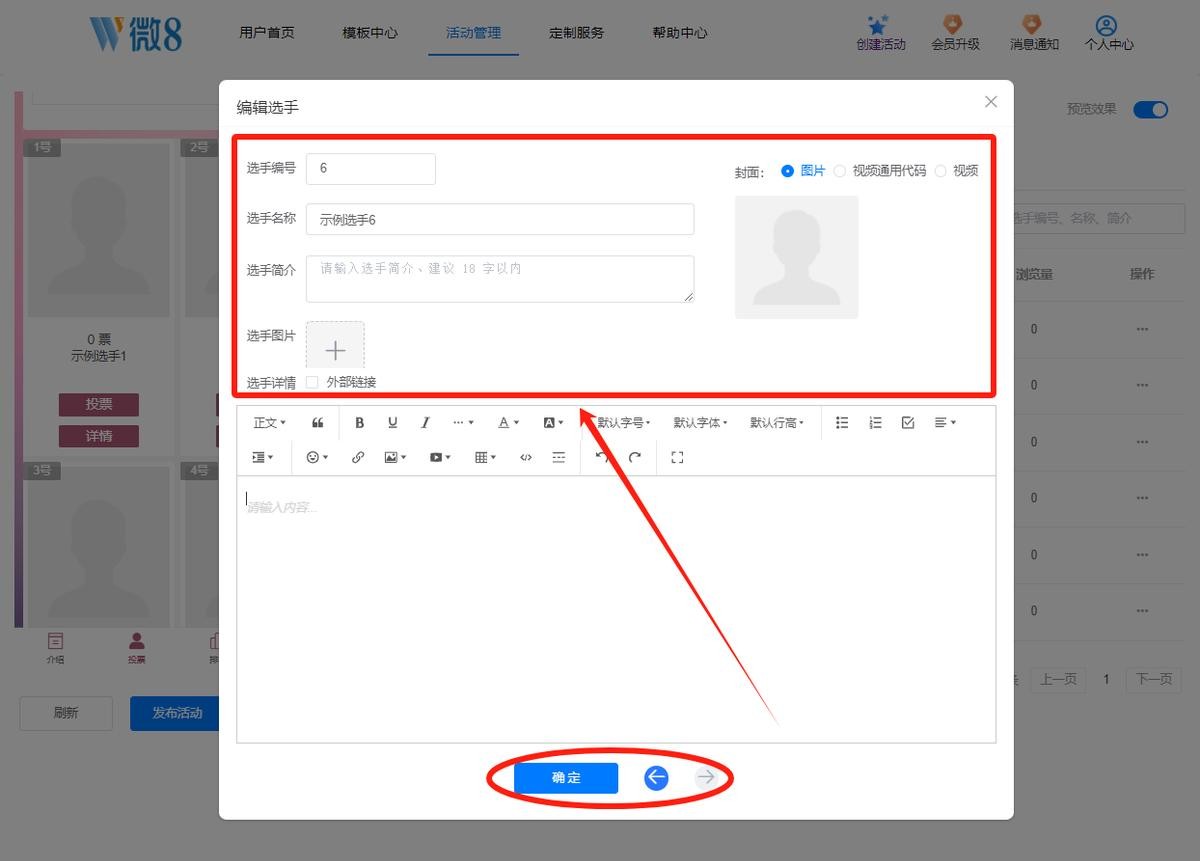This screenshot has height=861, width=1200.
Task: Expand the 默认字体 font dropdown
Action: [x=700, y=423]
